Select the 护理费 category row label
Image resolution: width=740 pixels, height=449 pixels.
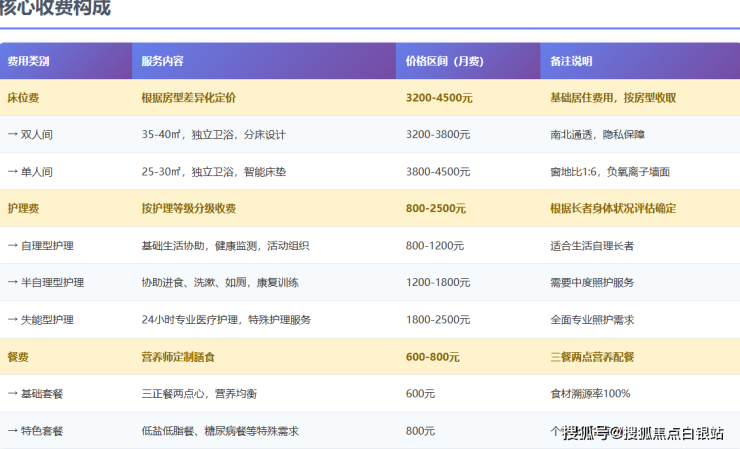tap(23, 209)
